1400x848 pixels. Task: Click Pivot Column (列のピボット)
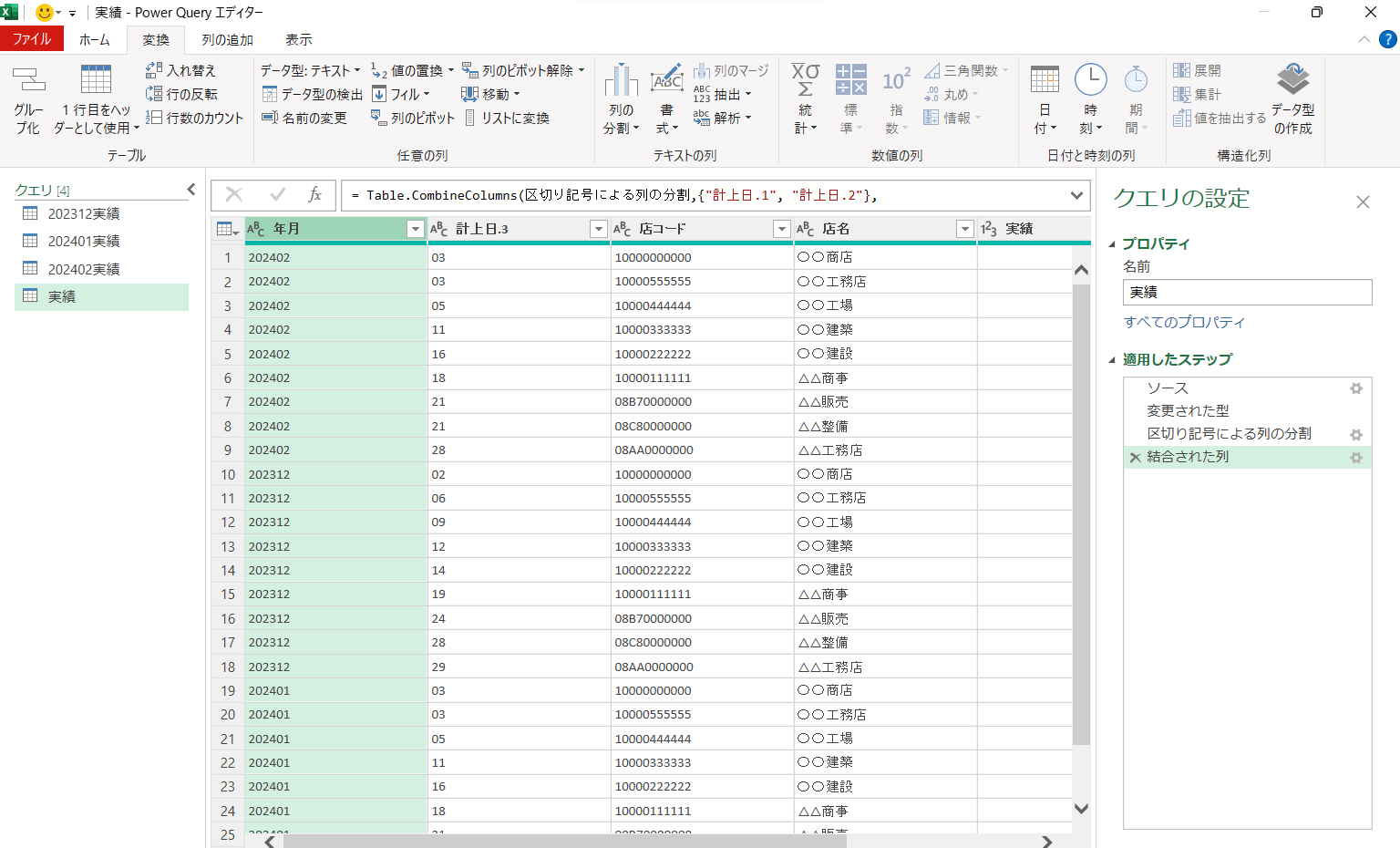pyautogui.click(x=412, y=118)
